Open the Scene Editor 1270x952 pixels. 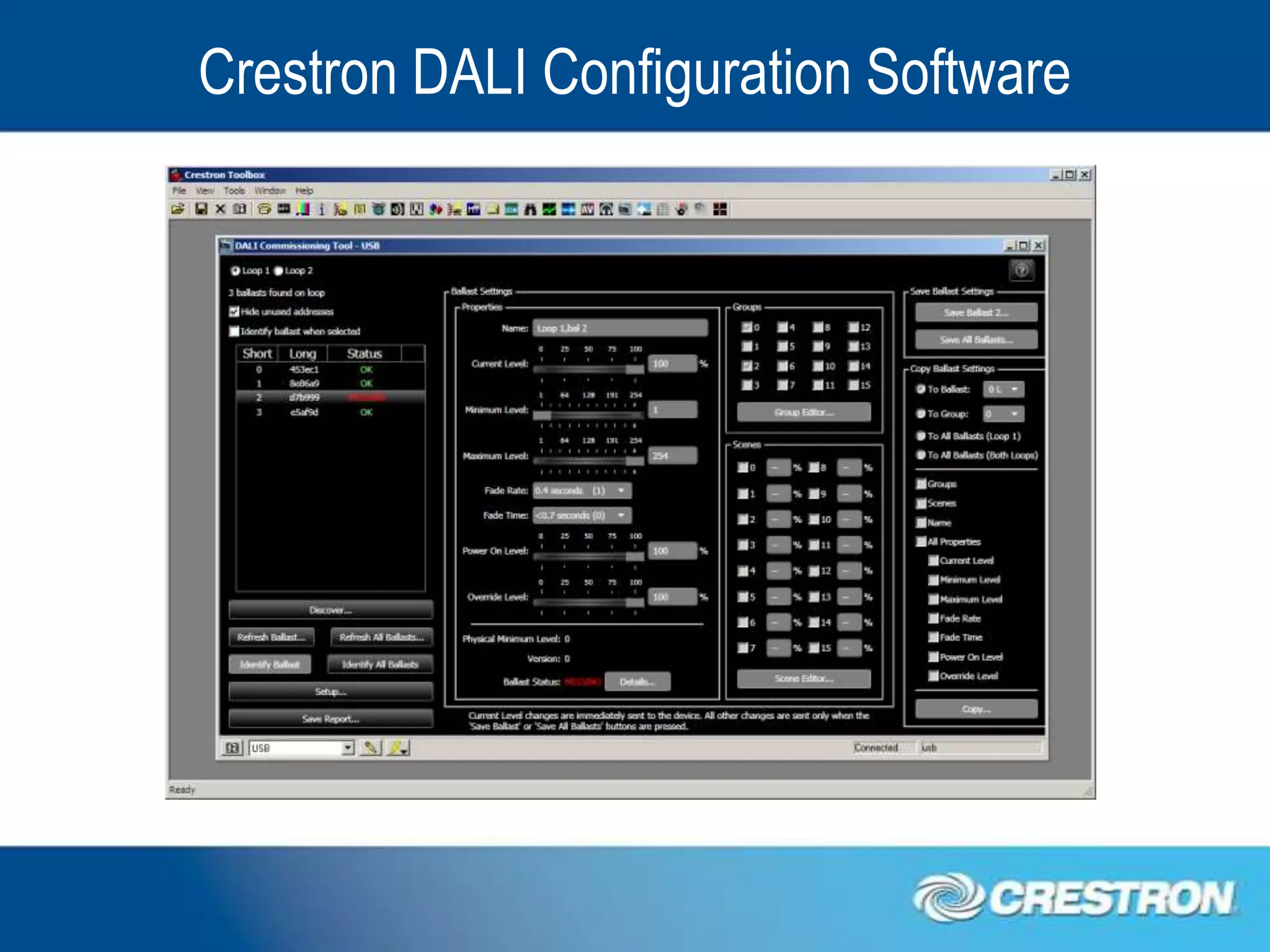click(x=804, y=679)
